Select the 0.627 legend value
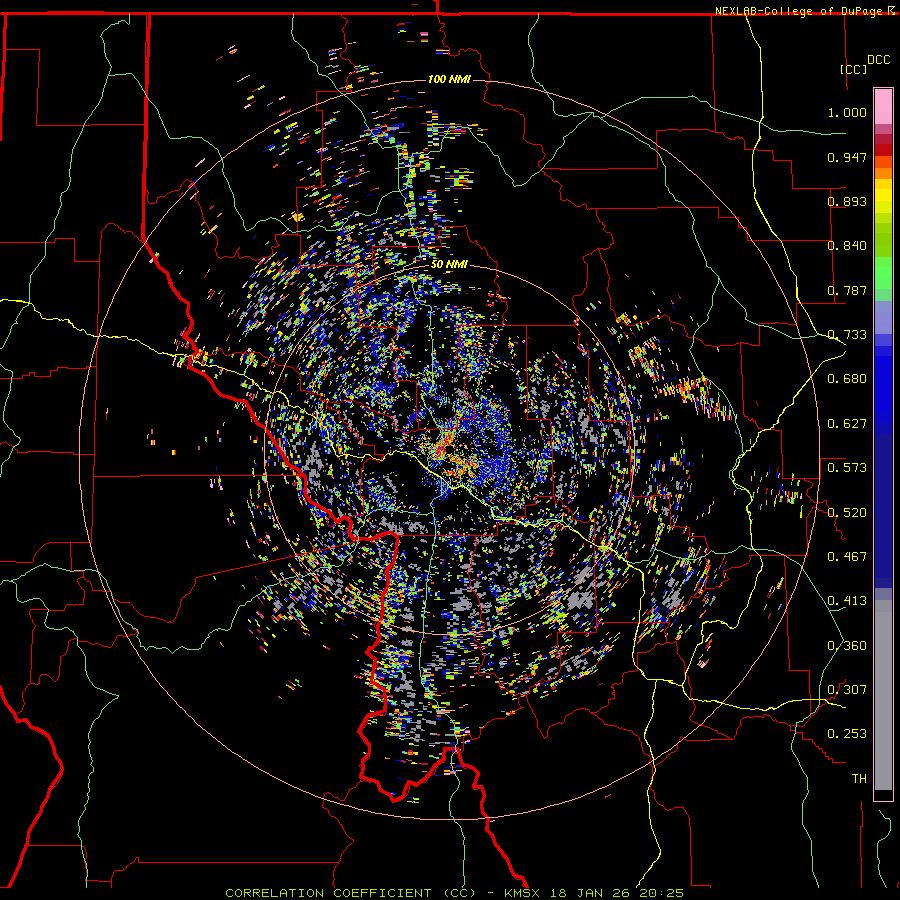This screenshot has width=900, height=900. point(847,424)
